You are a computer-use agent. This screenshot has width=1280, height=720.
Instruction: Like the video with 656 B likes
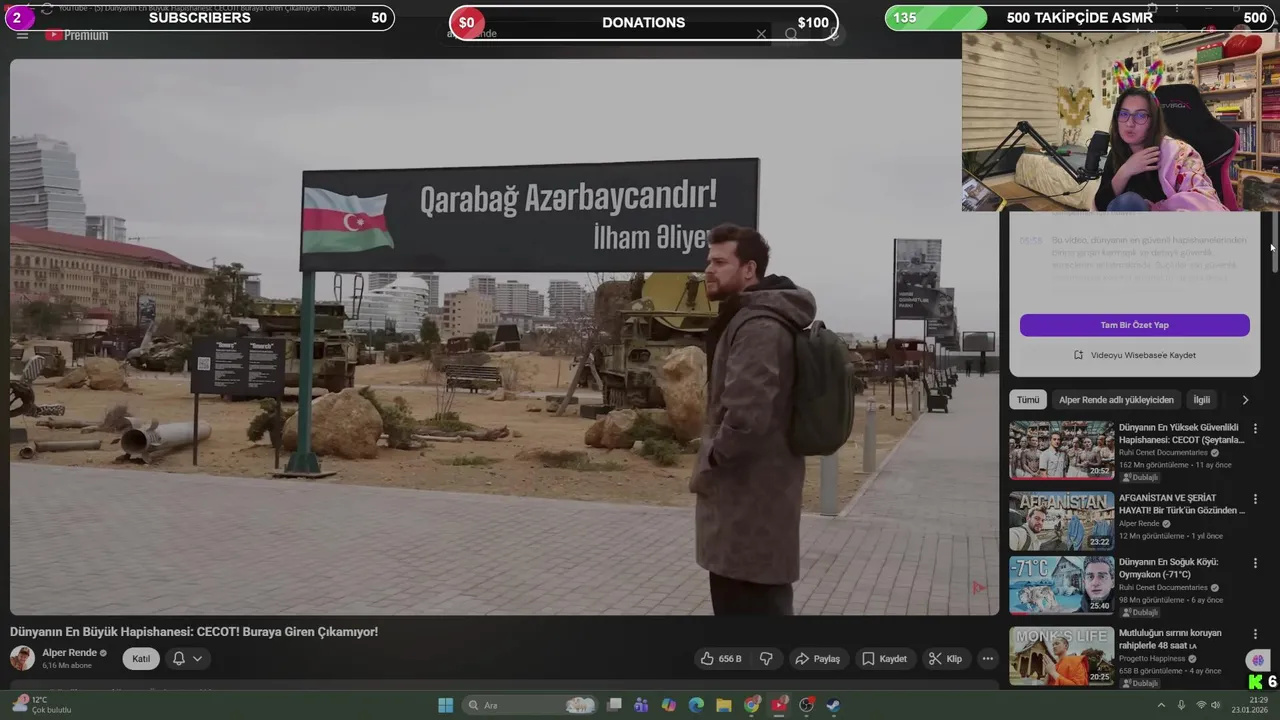pos(721,659)
